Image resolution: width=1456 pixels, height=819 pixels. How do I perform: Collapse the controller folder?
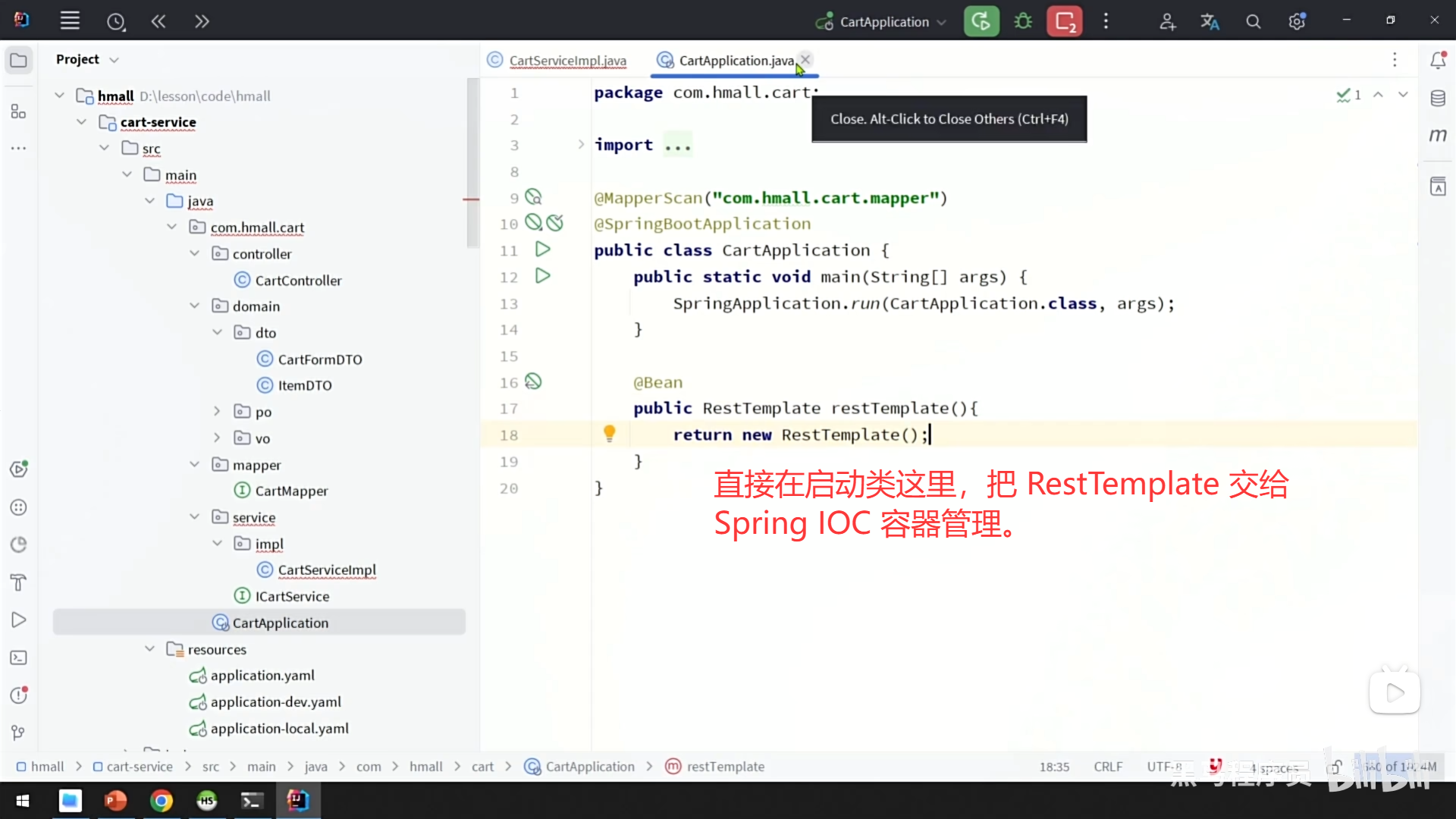point(195,253)
